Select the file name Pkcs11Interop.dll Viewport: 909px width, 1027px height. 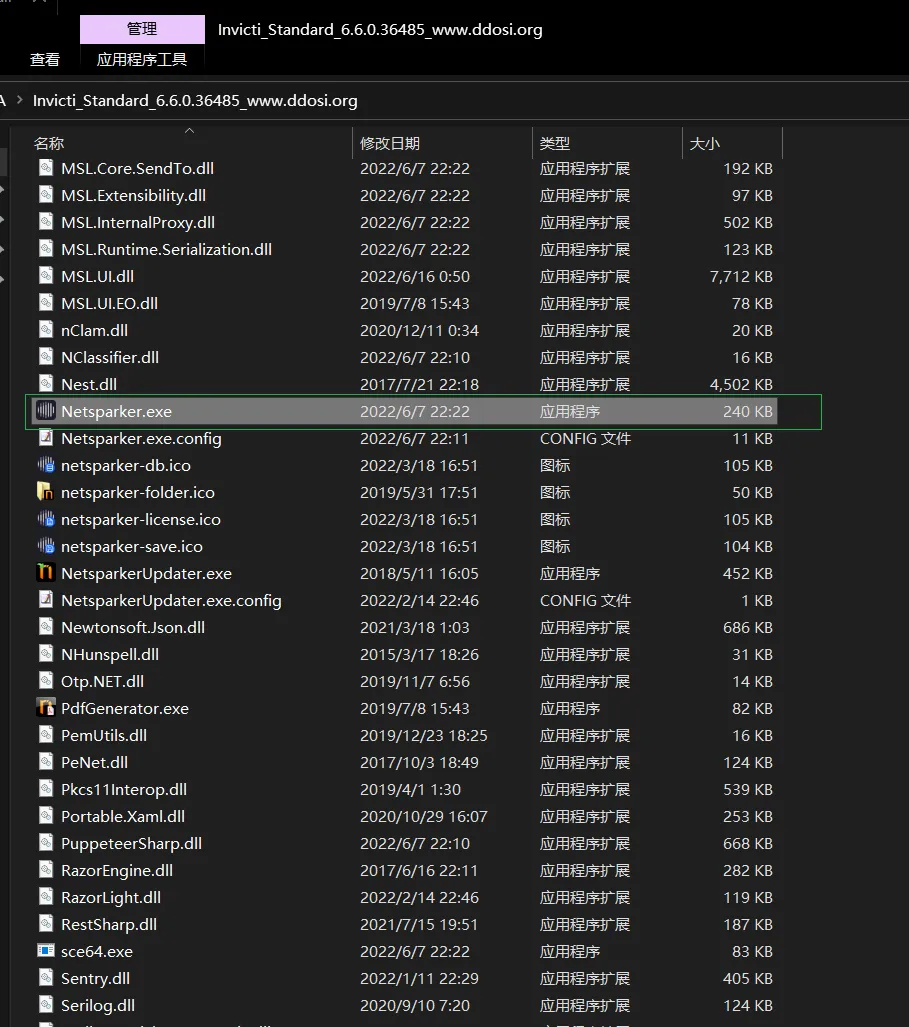pos(124,789)
